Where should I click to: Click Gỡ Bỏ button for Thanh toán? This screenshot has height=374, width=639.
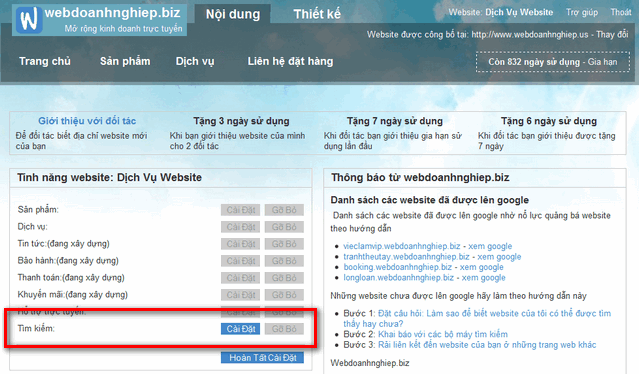284,277
